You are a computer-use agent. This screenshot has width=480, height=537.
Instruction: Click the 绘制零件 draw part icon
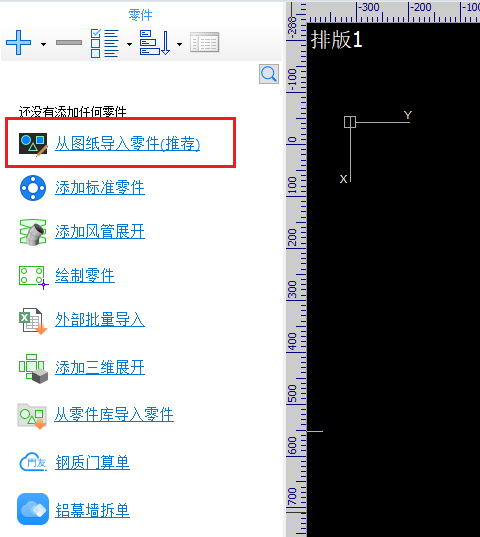(33, 277)
